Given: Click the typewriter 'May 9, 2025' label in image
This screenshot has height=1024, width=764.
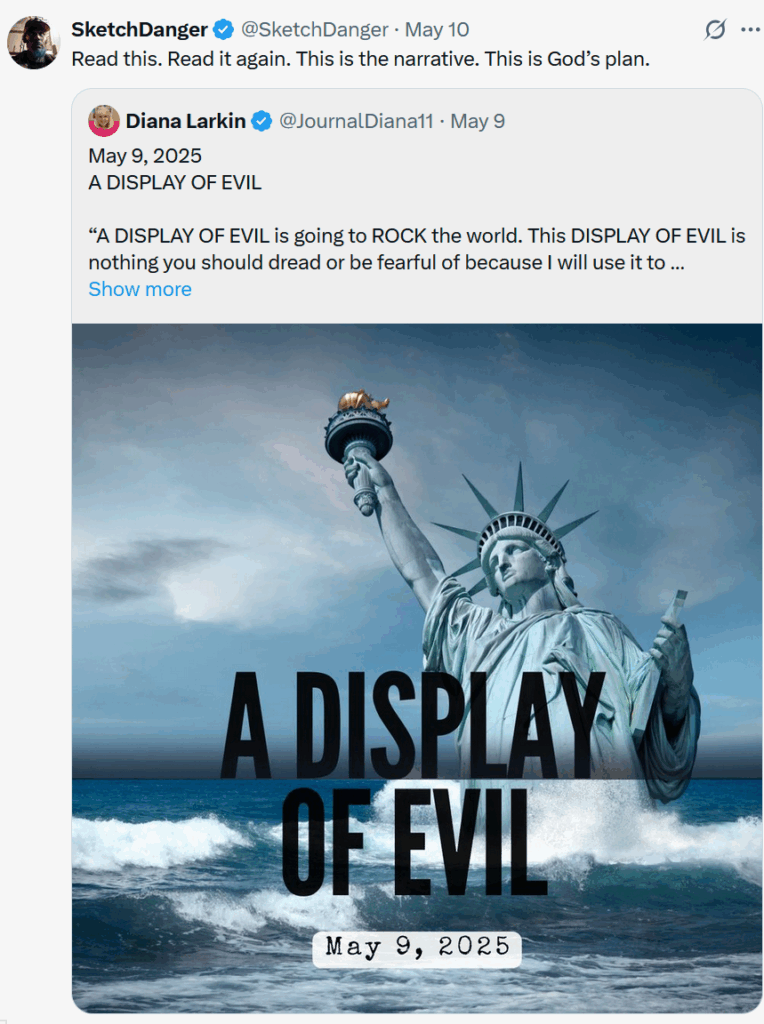Looking at the screenshot, I should tap(417, 946).
